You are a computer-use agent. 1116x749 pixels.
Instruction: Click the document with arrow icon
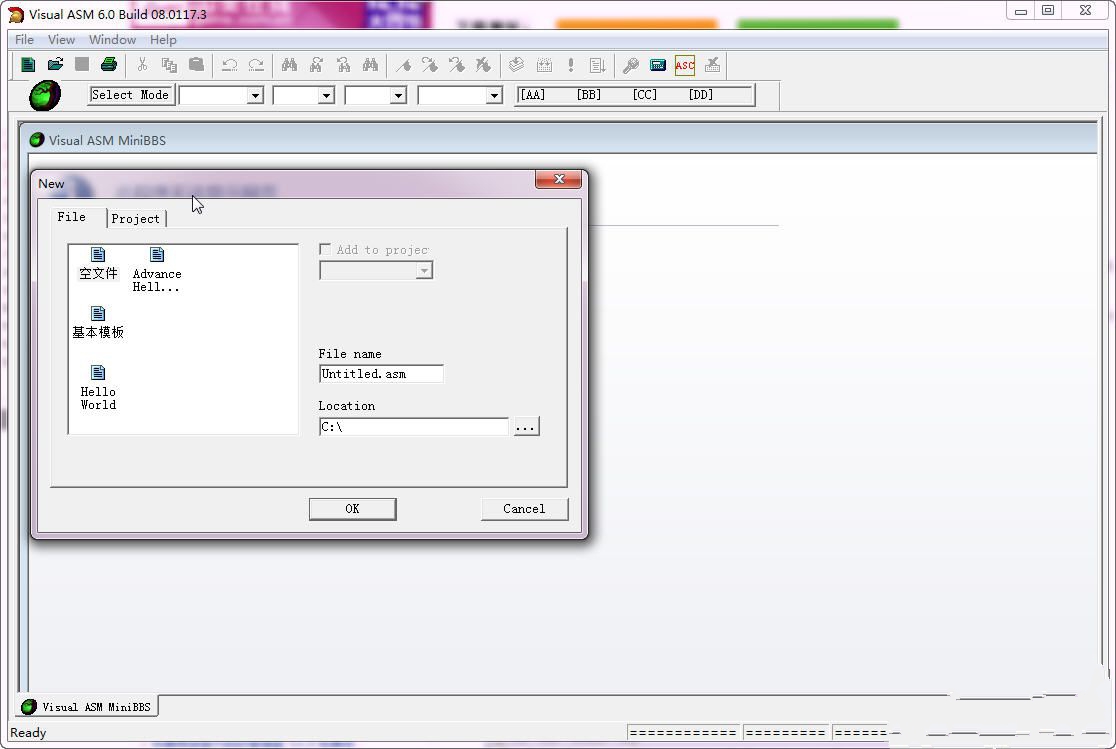598,65
